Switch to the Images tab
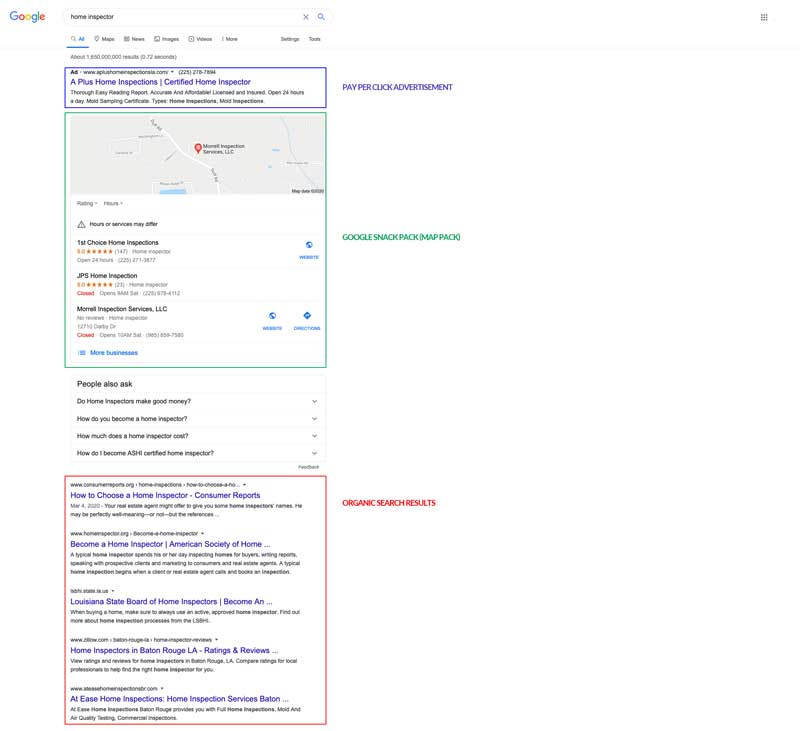The image size is (800, 731). point(166,39)
